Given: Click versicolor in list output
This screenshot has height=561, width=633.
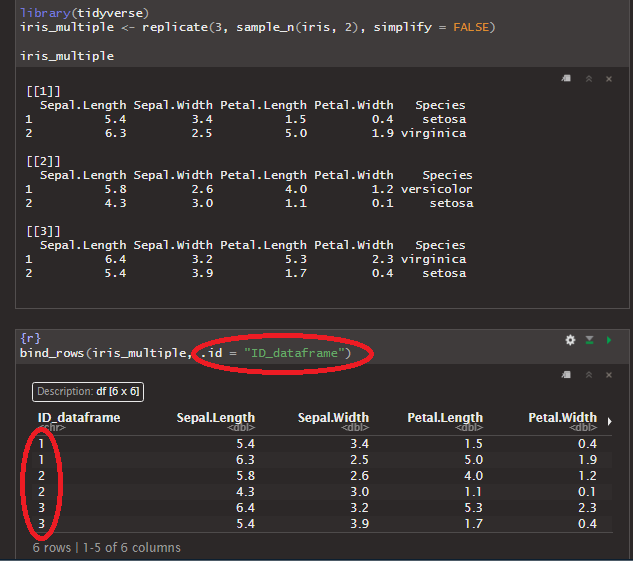Looking at the screenshot, I should (436, 189).
